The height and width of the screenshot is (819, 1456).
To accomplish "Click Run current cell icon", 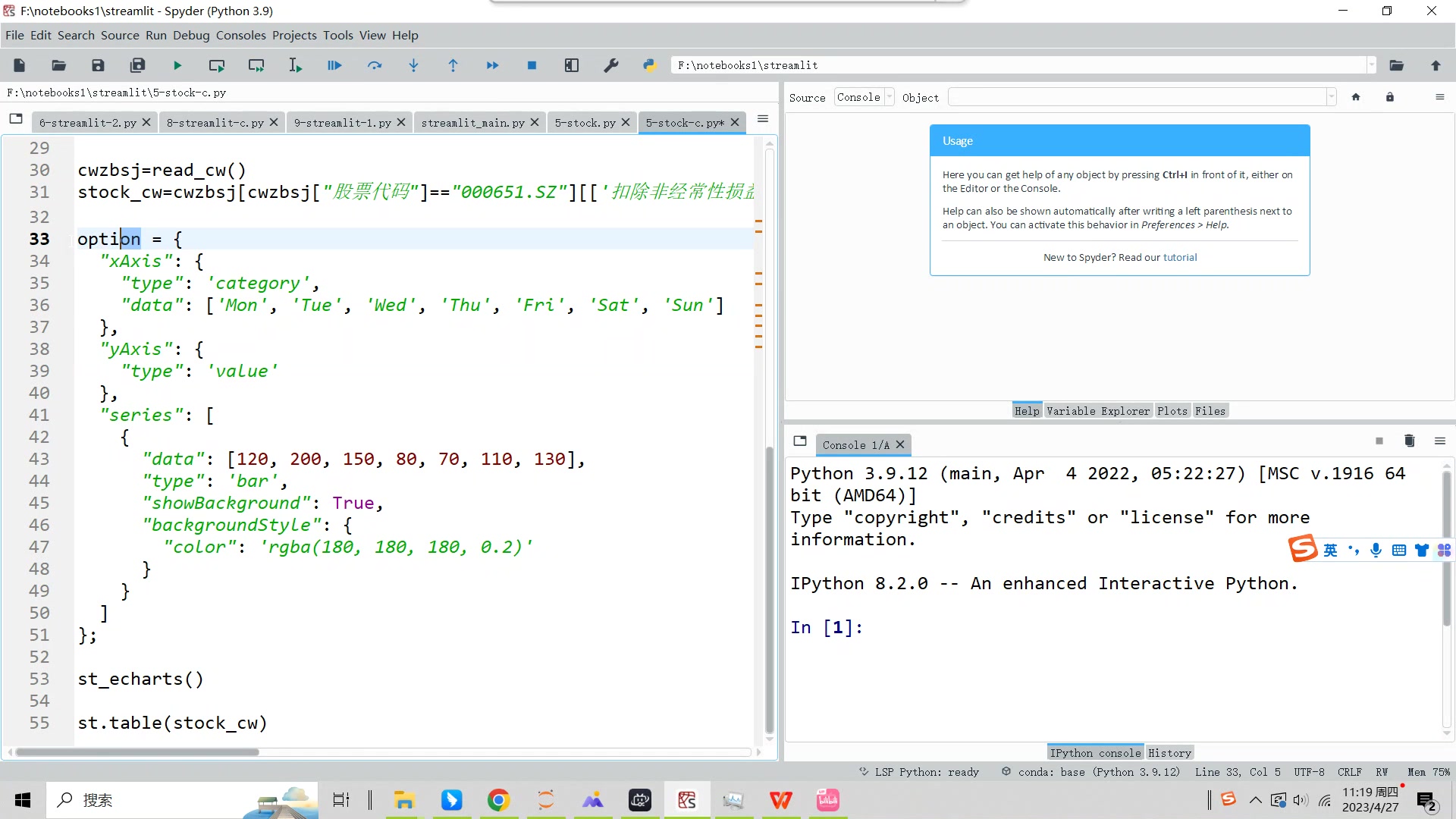I will pos(217,66).
